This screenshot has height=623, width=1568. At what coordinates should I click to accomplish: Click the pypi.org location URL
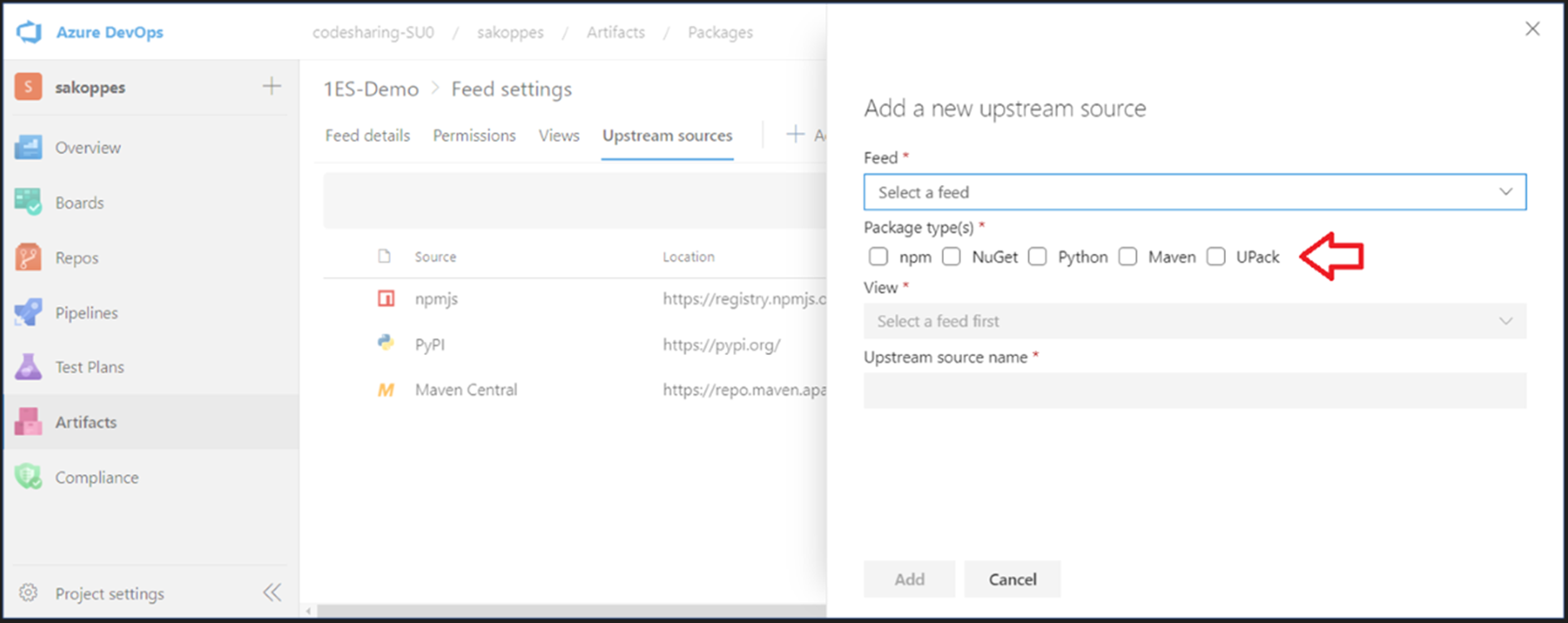click(x=721, y=344)
